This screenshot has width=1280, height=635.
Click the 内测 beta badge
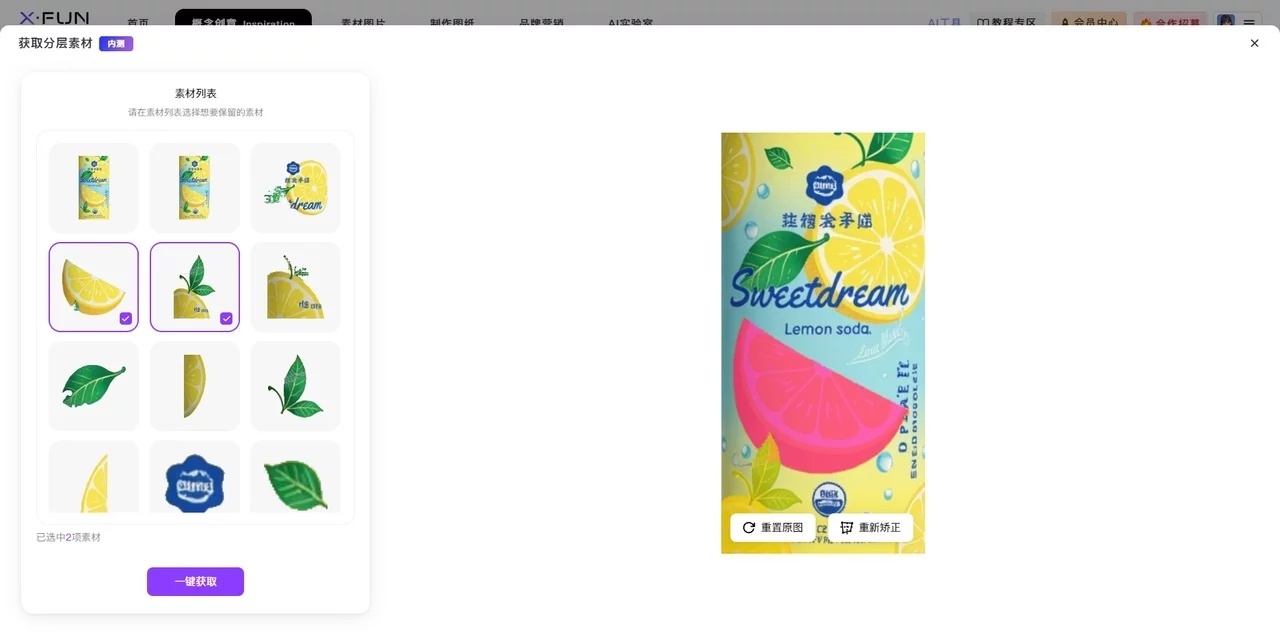click(116, 43)
